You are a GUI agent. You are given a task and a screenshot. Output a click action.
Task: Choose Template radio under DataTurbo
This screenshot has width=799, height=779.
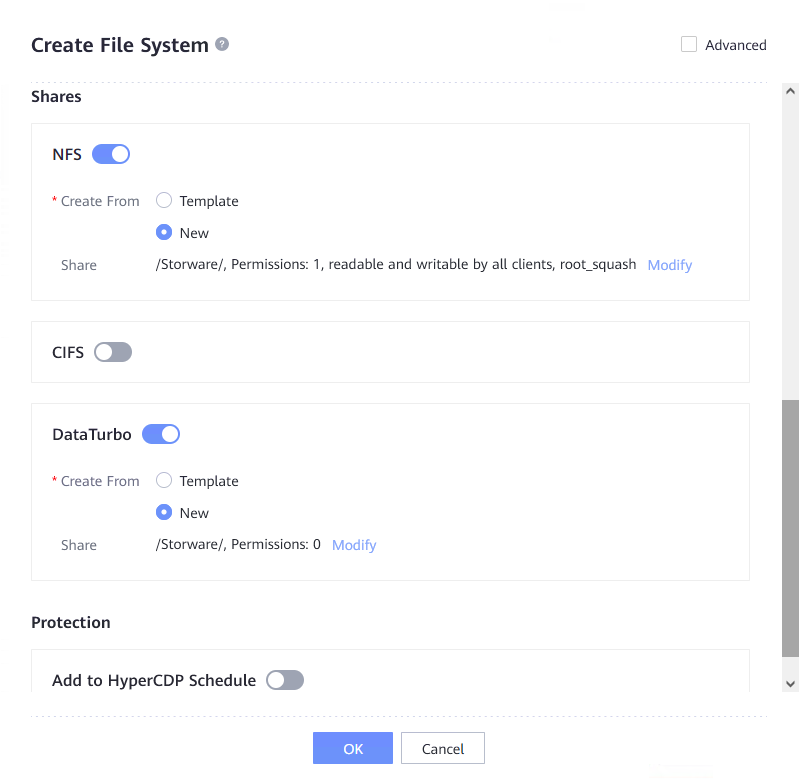(x=164, y=481)
